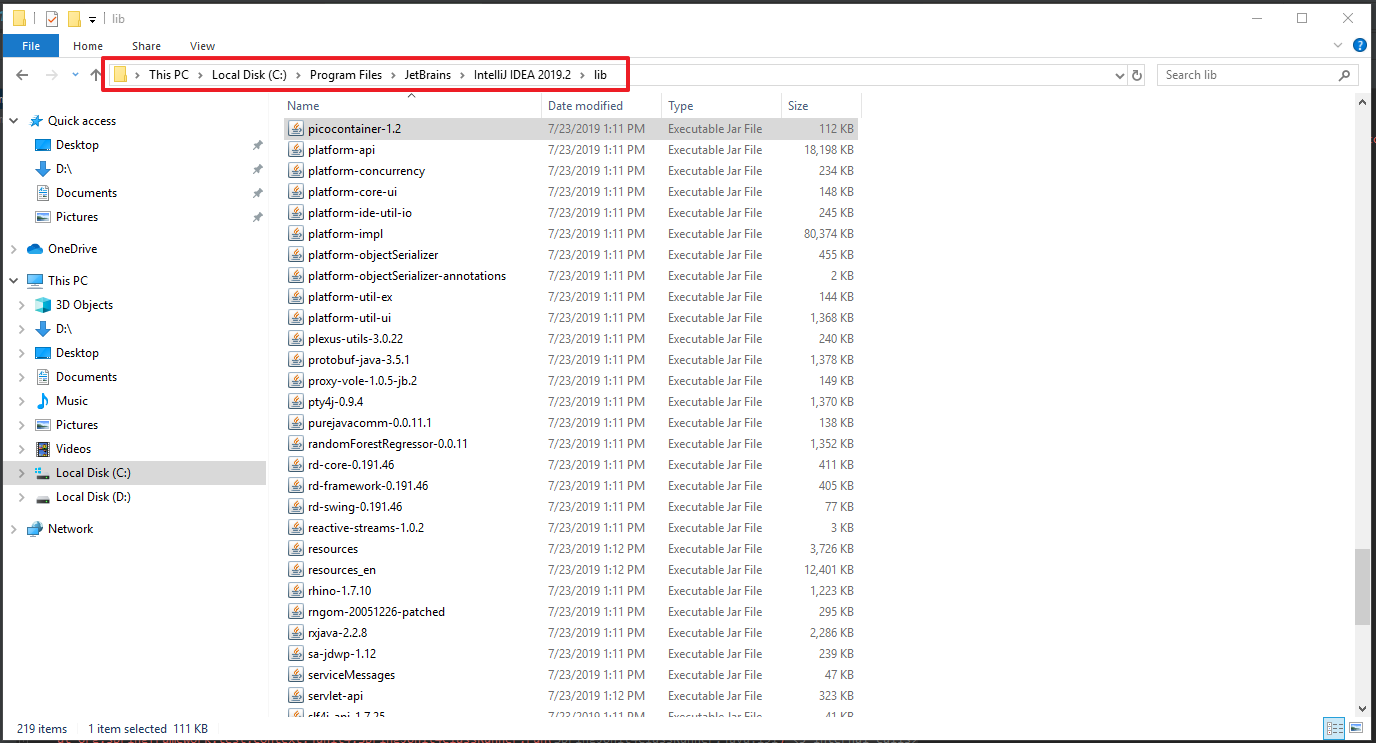Select the platform-impl jar file icon

pyautogui.click(x=296, y=234)
